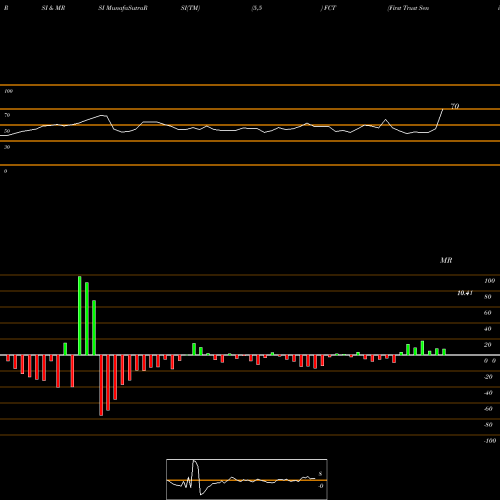Click the '10.41' value in MR panel
This screenshot has height=500, width=500.
coord(465,293)
